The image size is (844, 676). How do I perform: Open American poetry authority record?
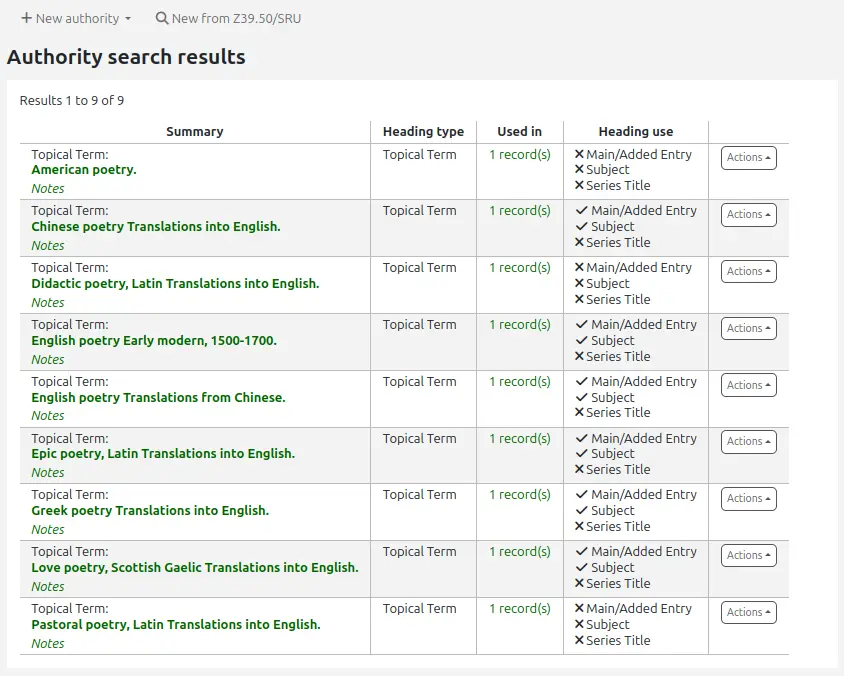click(84, 170)
